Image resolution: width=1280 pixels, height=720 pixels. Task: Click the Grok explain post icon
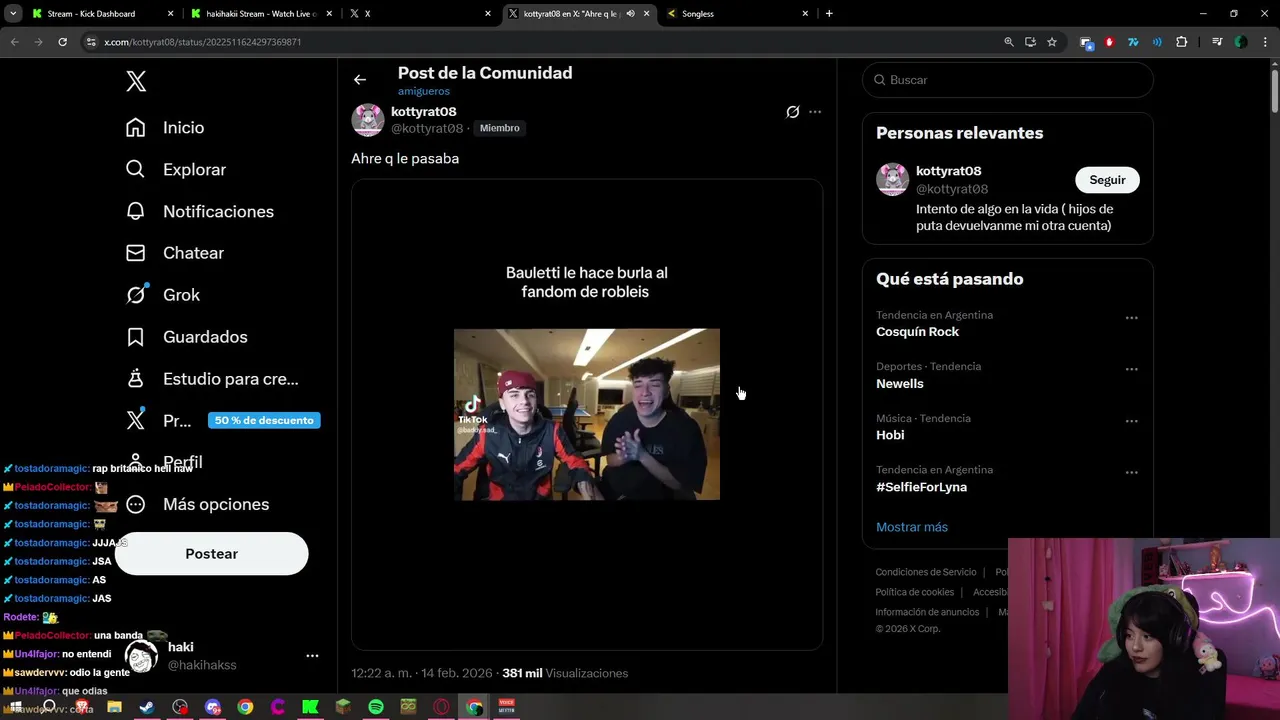793,112
